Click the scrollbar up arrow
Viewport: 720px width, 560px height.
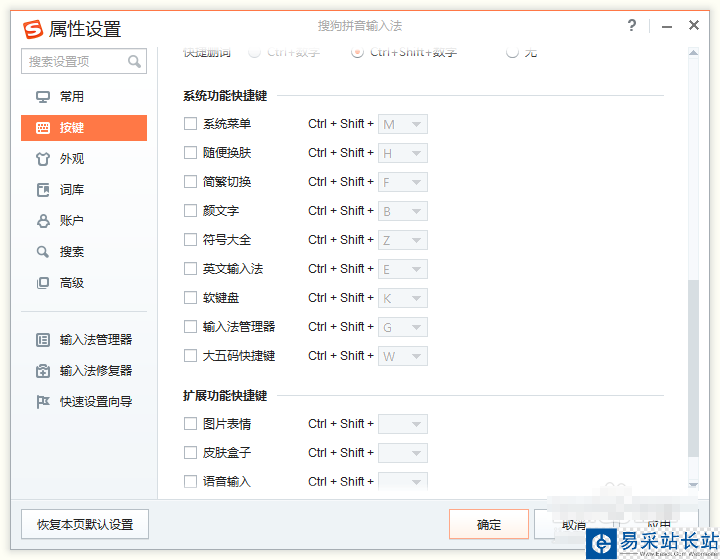point(693,53)
